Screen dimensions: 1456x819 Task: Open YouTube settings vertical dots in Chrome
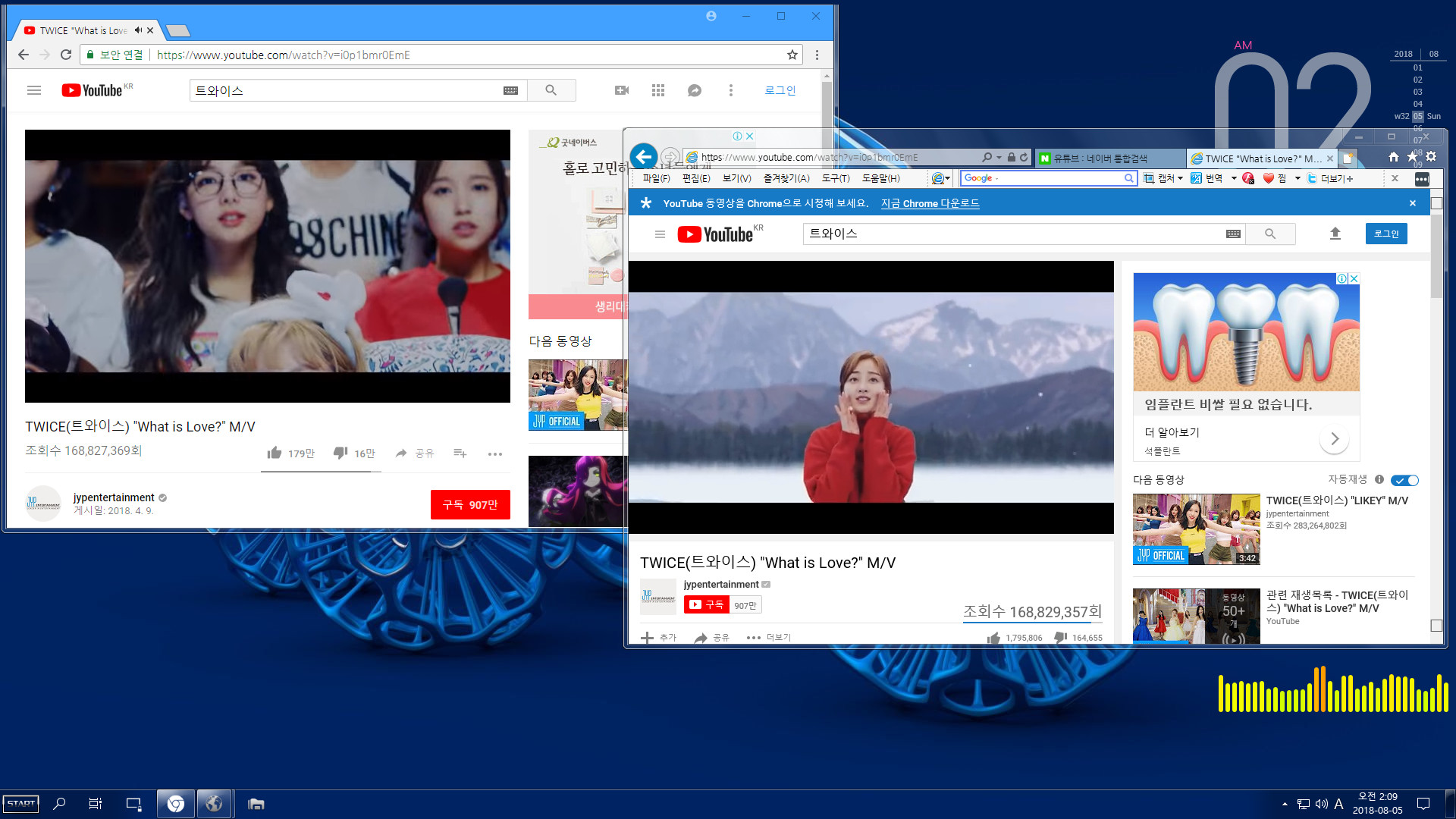pos(731,90)
